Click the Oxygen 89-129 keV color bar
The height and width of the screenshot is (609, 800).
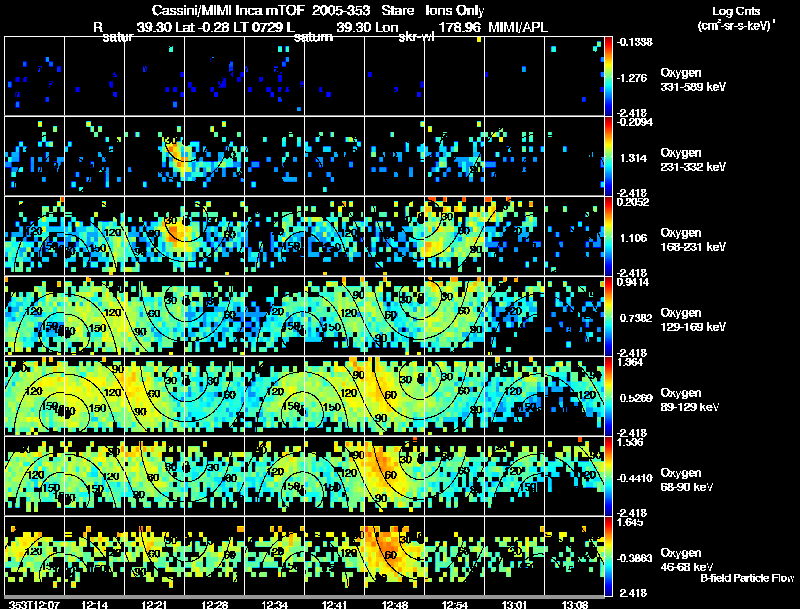pos(608,396)
